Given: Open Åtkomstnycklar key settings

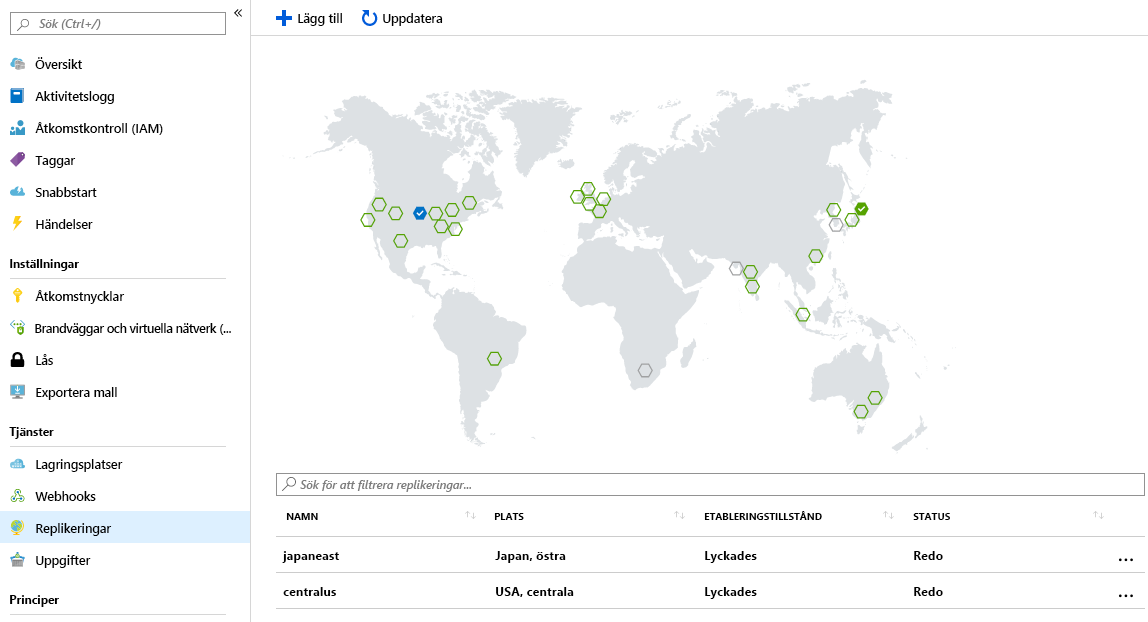Looking at the screenshot, I should [x=79, y=296].
